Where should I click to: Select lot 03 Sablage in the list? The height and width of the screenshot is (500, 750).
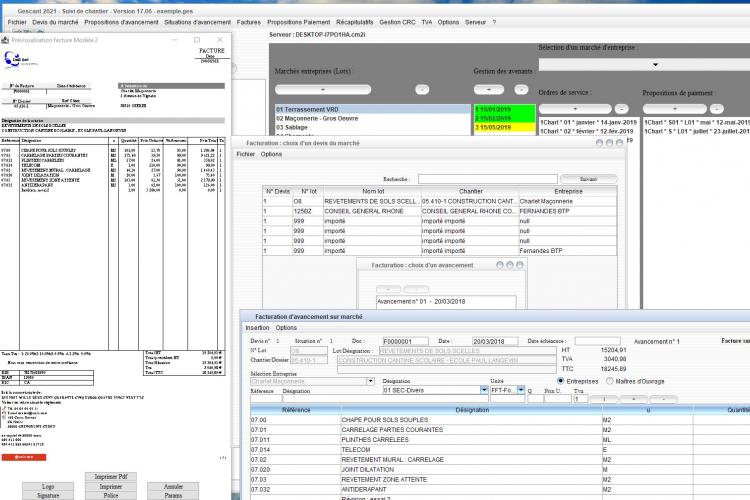pos(373,127)
